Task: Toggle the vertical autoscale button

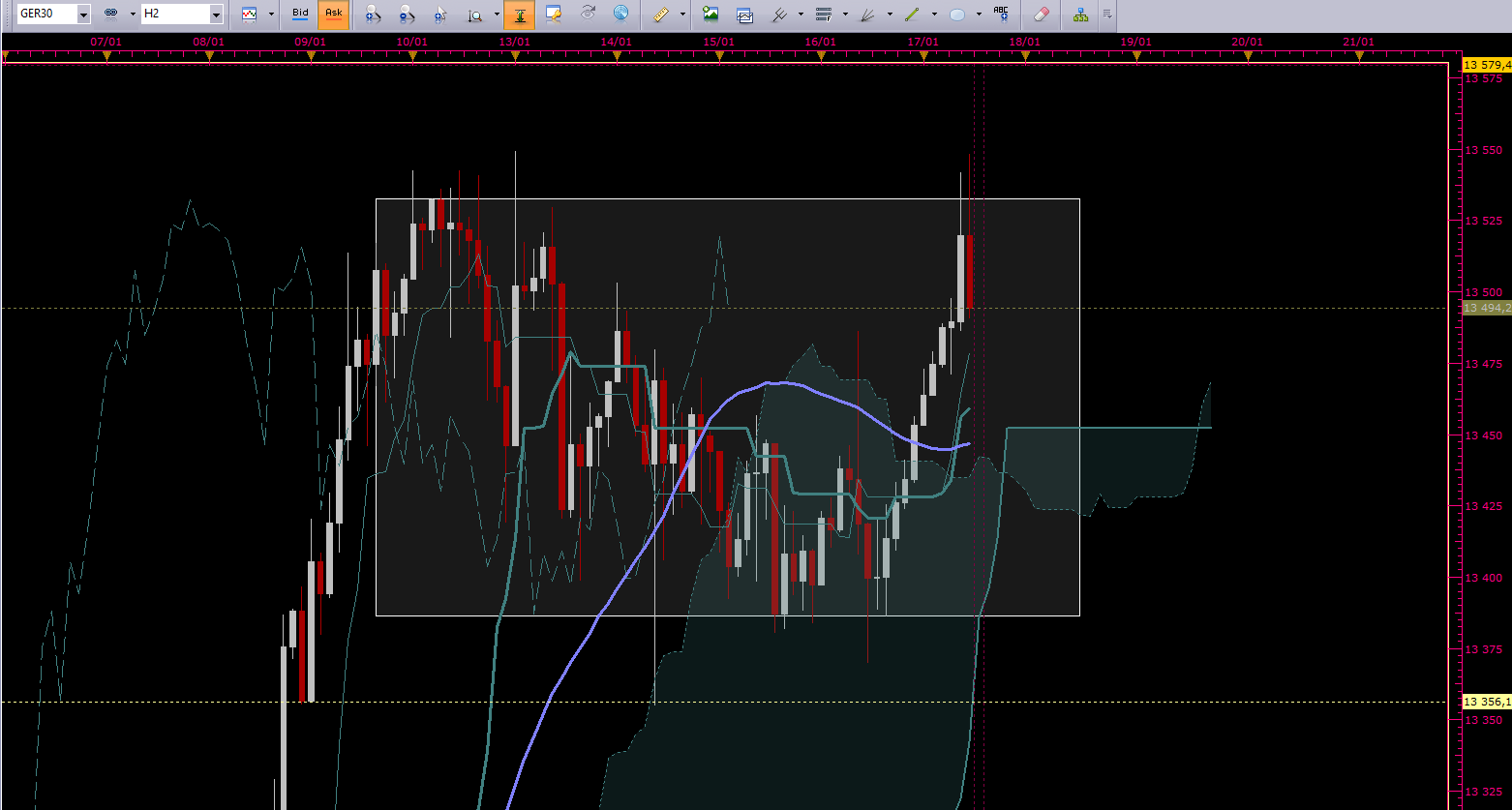Action: (520, 15)
